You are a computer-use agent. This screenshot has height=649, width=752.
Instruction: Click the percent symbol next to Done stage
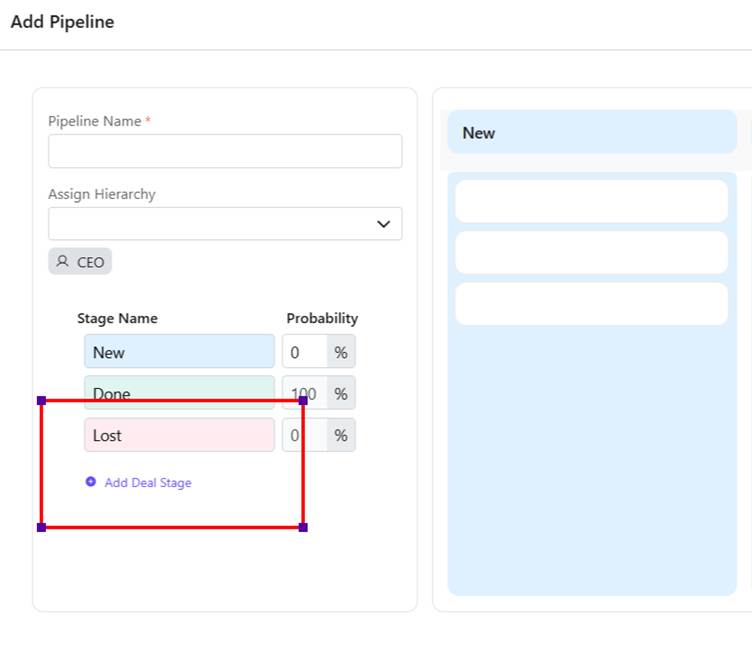(x=341, y=394)
